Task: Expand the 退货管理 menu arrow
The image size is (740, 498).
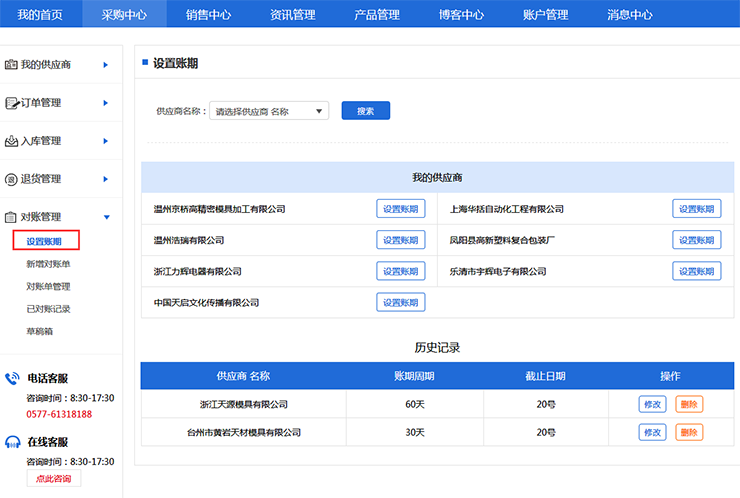Action: pos(106,179)
